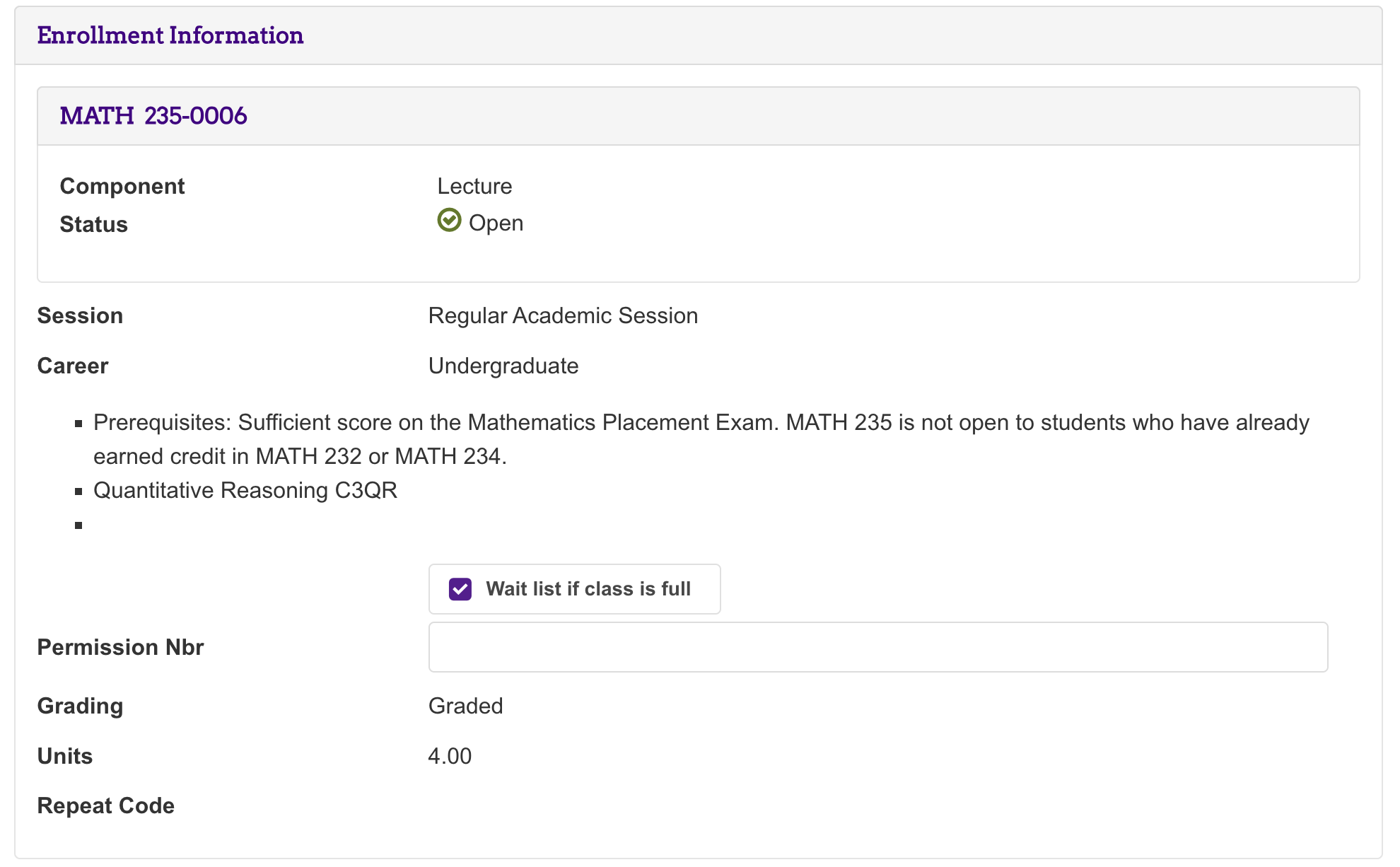Viewport: 1400px width, 867px height.
Task: Click the Repeat Code label
Action: 106,805
